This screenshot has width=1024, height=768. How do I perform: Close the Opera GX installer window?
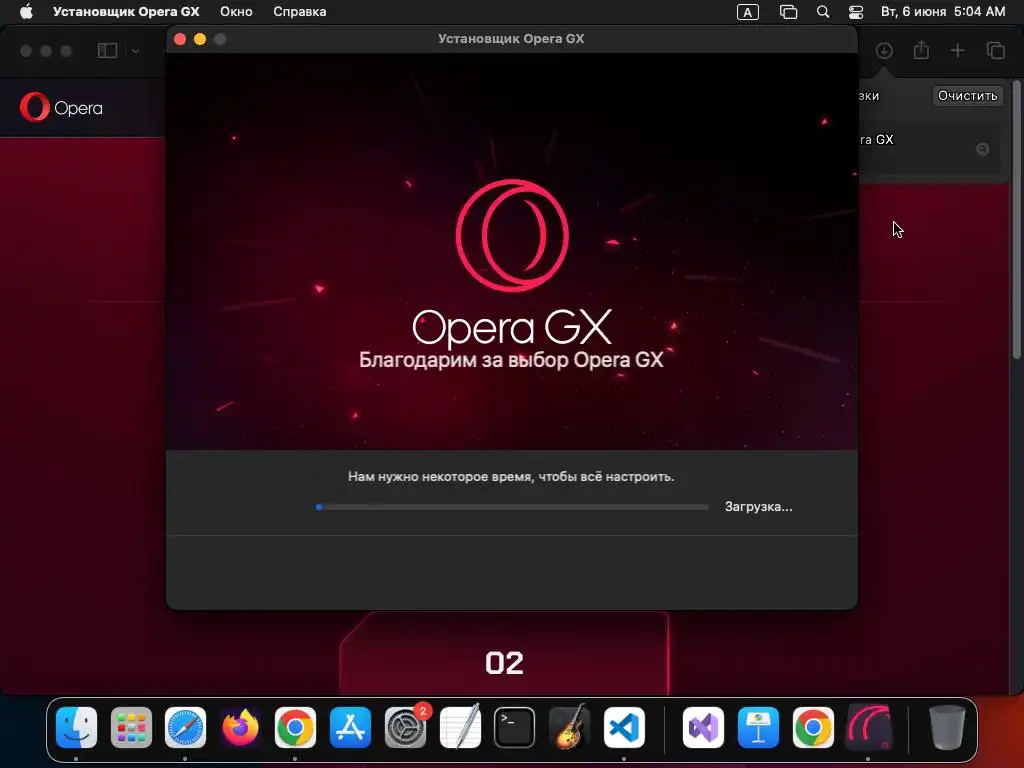click(180, 39)
